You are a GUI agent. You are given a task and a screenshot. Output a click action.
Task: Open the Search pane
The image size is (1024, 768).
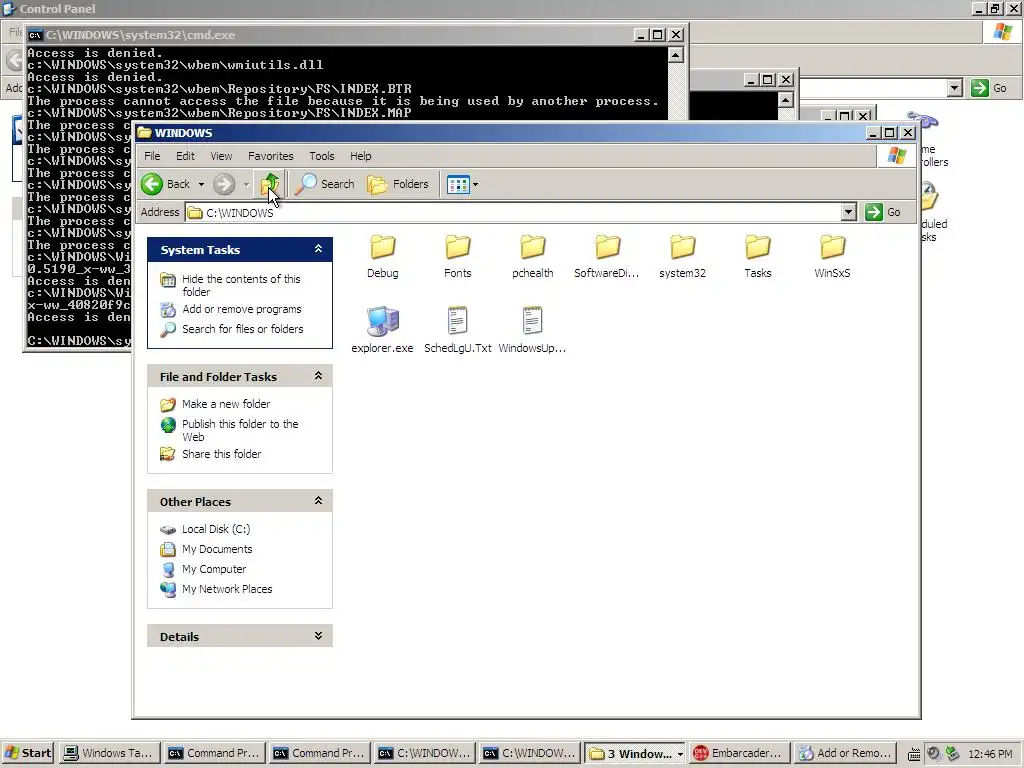(325, 184)
